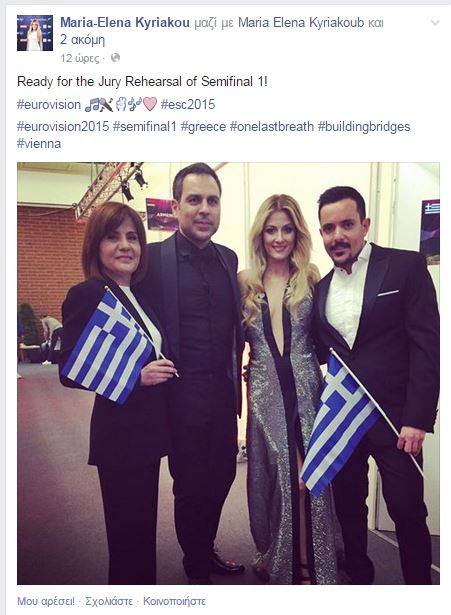Click the pink heart emoji icon

pos(150,104)
